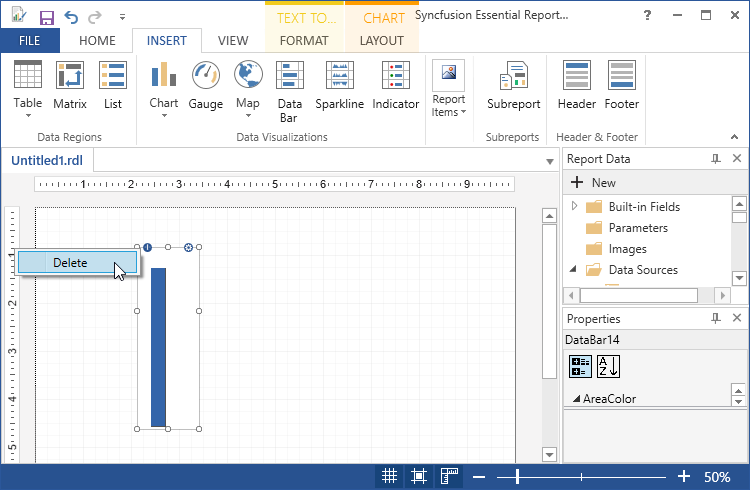Switch properties to categorized view

pyautogui.click(x=580, y=366)
